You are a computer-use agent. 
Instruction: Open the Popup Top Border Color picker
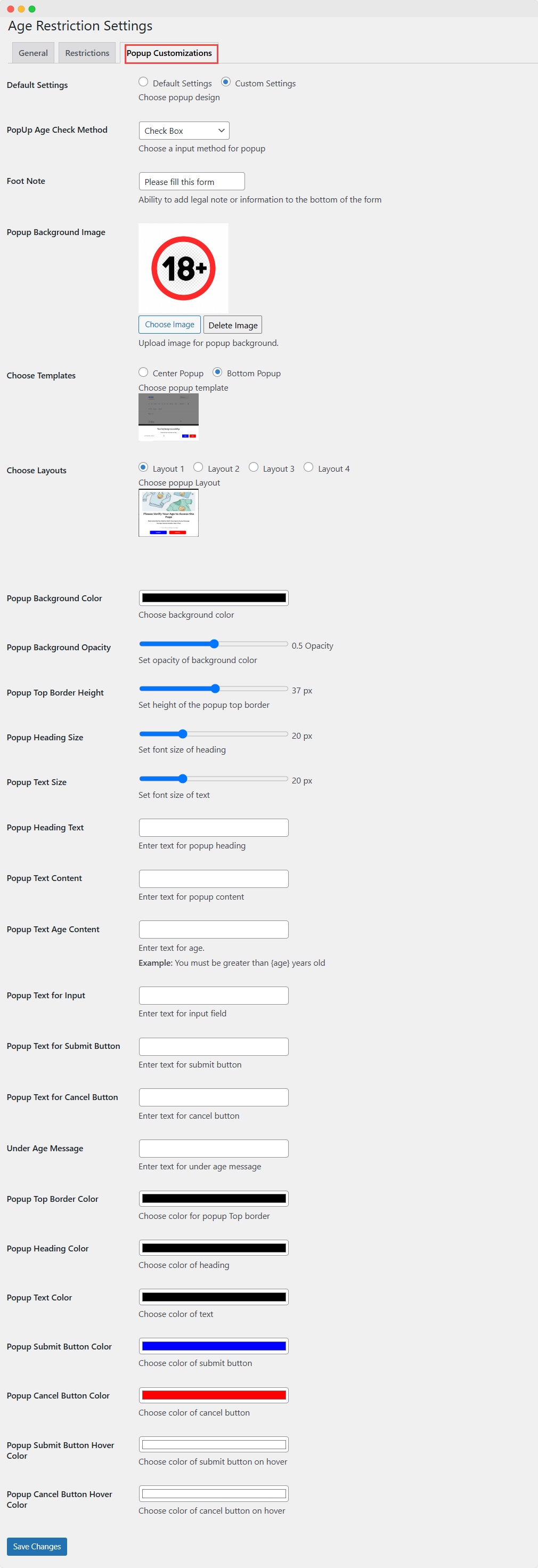pyautogui.click(x=213, y=1198)
